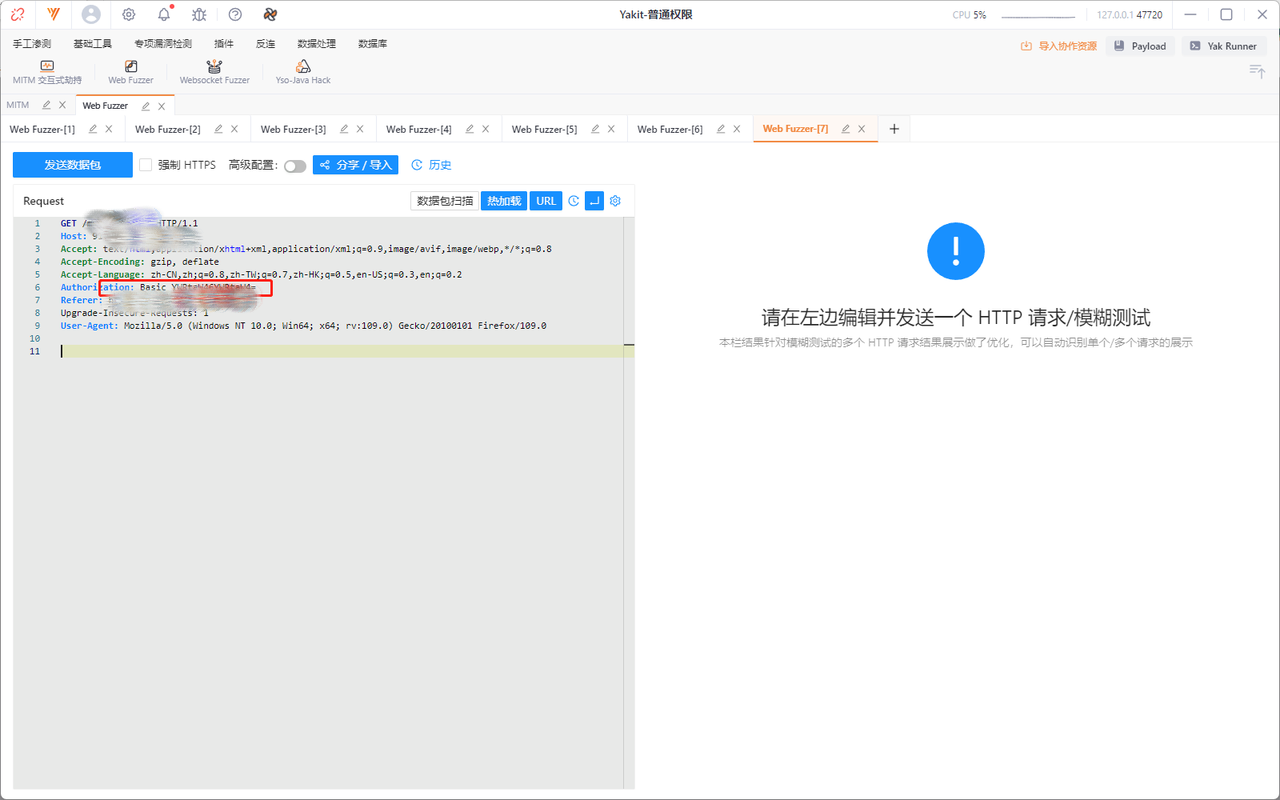The image size is (1280, 800).
Task: Open Yak Runner
Action: coord(1224,46)
